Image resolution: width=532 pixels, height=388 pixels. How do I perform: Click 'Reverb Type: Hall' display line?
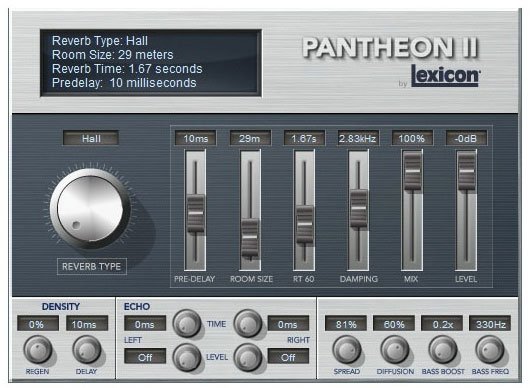click(100, 41)
